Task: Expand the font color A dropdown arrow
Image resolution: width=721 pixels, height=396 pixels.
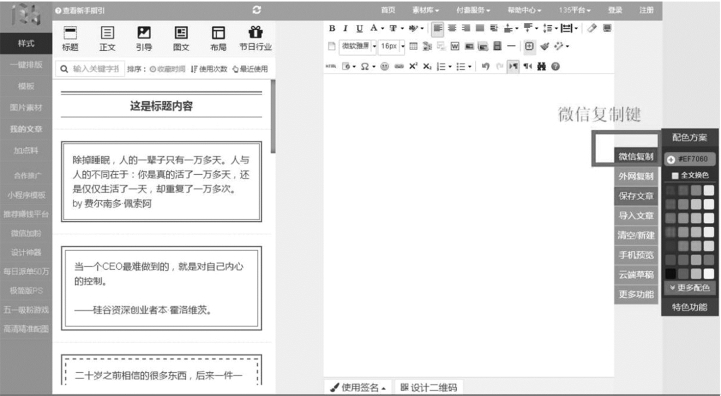Action: pos(382,29)
